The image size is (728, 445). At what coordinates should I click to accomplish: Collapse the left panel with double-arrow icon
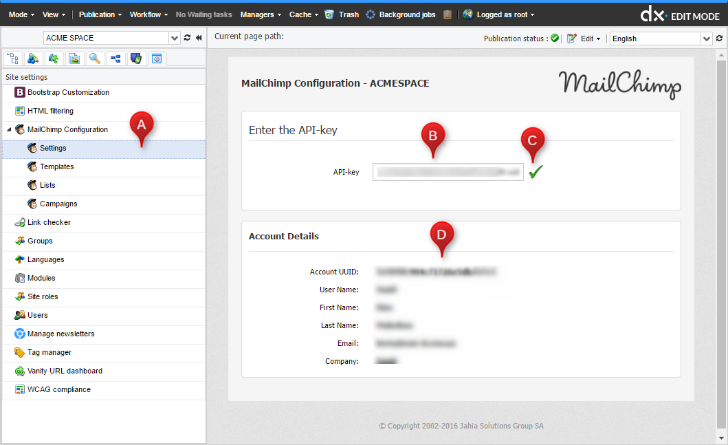[x=198, y=38]
